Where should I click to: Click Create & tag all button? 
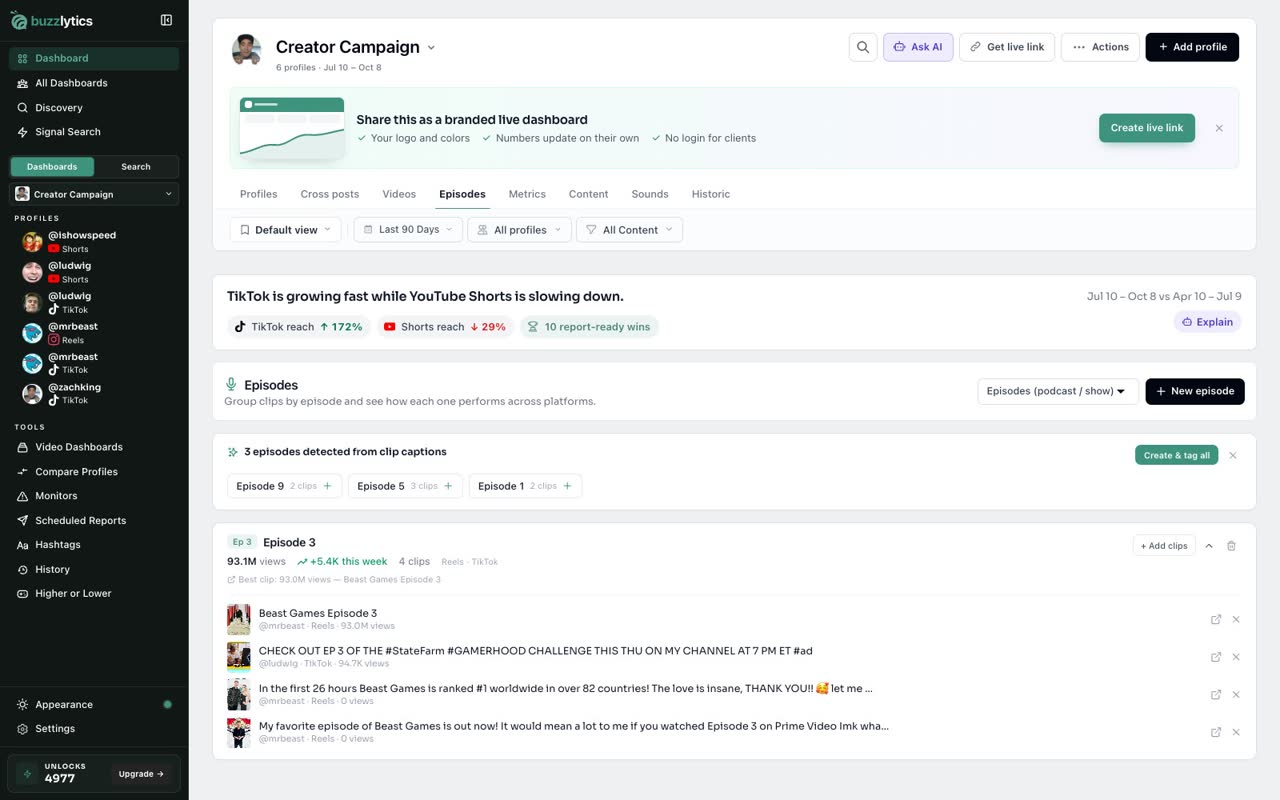click(1177, 455)
